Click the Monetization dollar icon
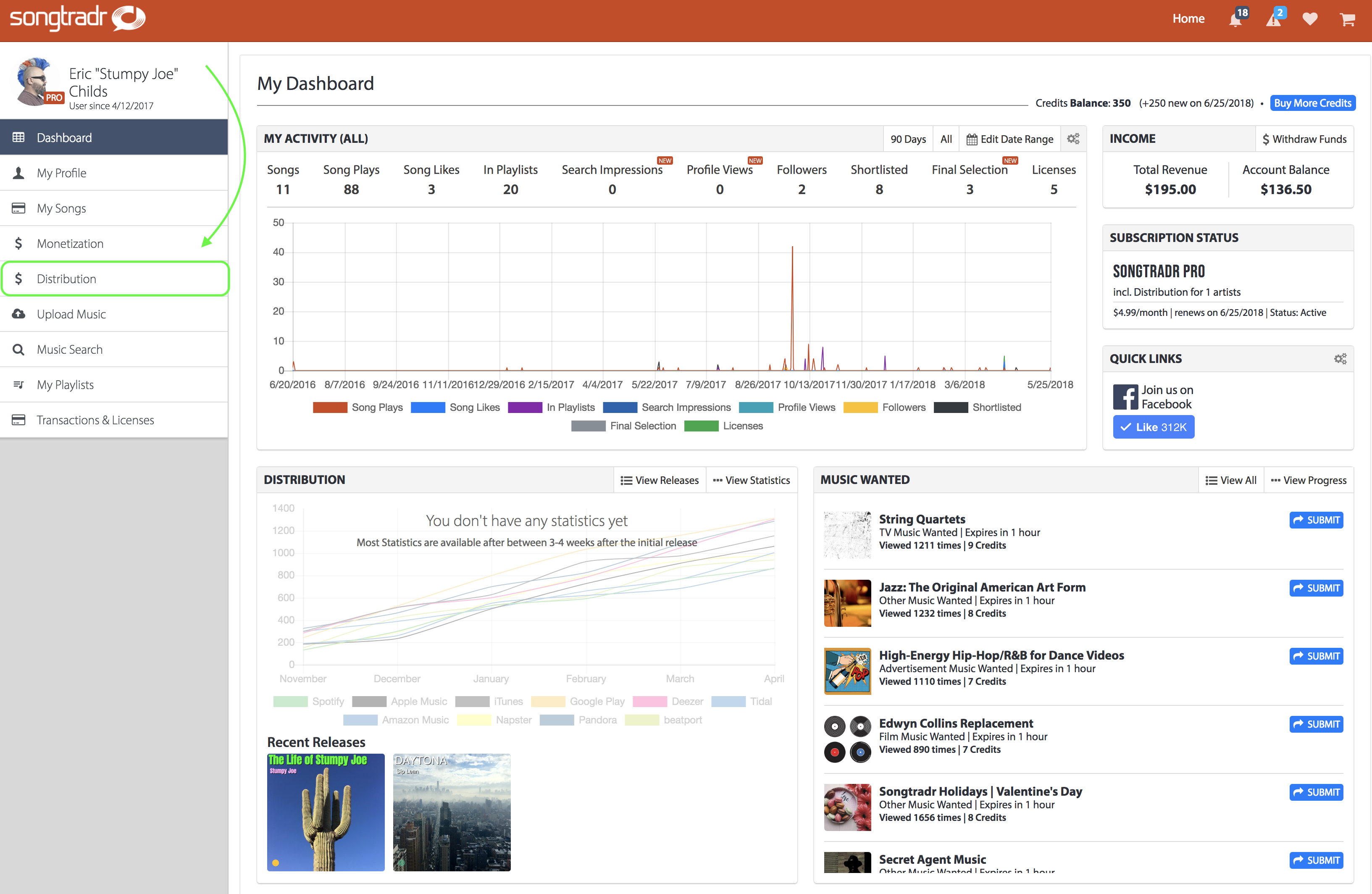Viewport: 1372px width, 894px height. 18,243
